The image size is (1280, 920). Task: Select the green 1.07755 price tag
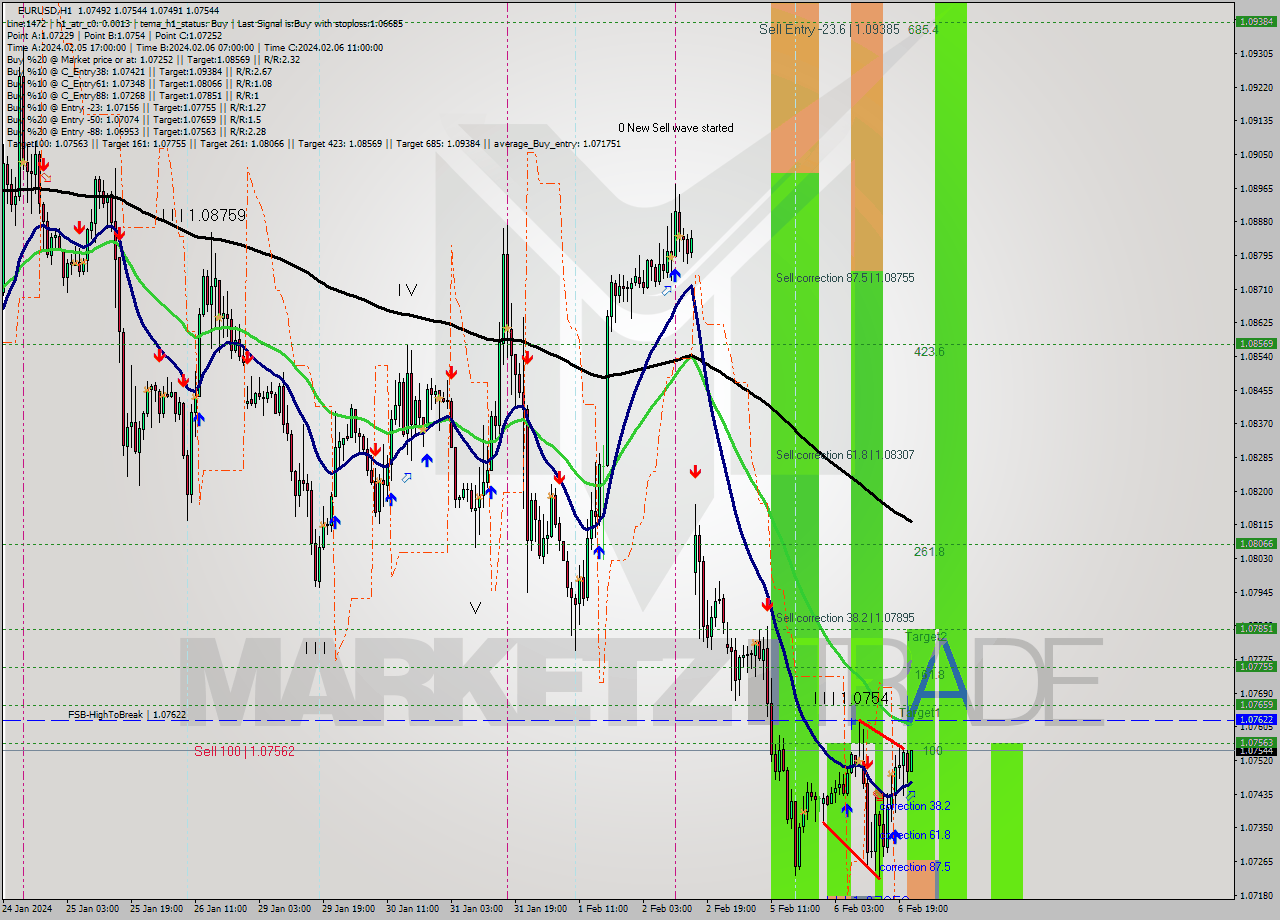click(x=1256, y=666)
